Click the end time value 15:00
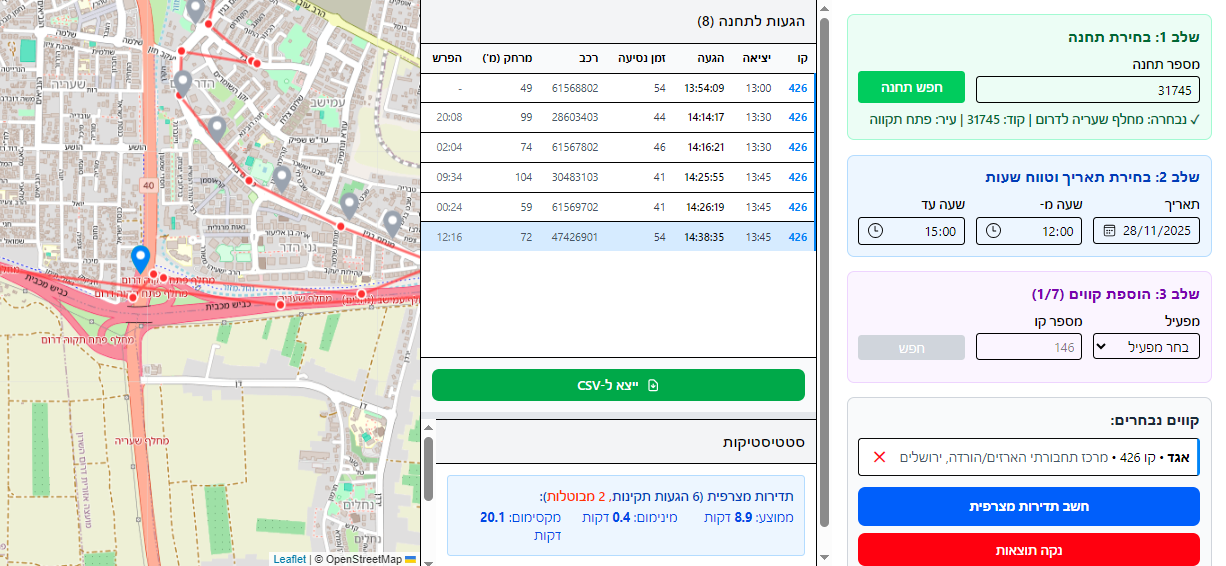This screenshot has height=566, width=1226. (941, 231)
